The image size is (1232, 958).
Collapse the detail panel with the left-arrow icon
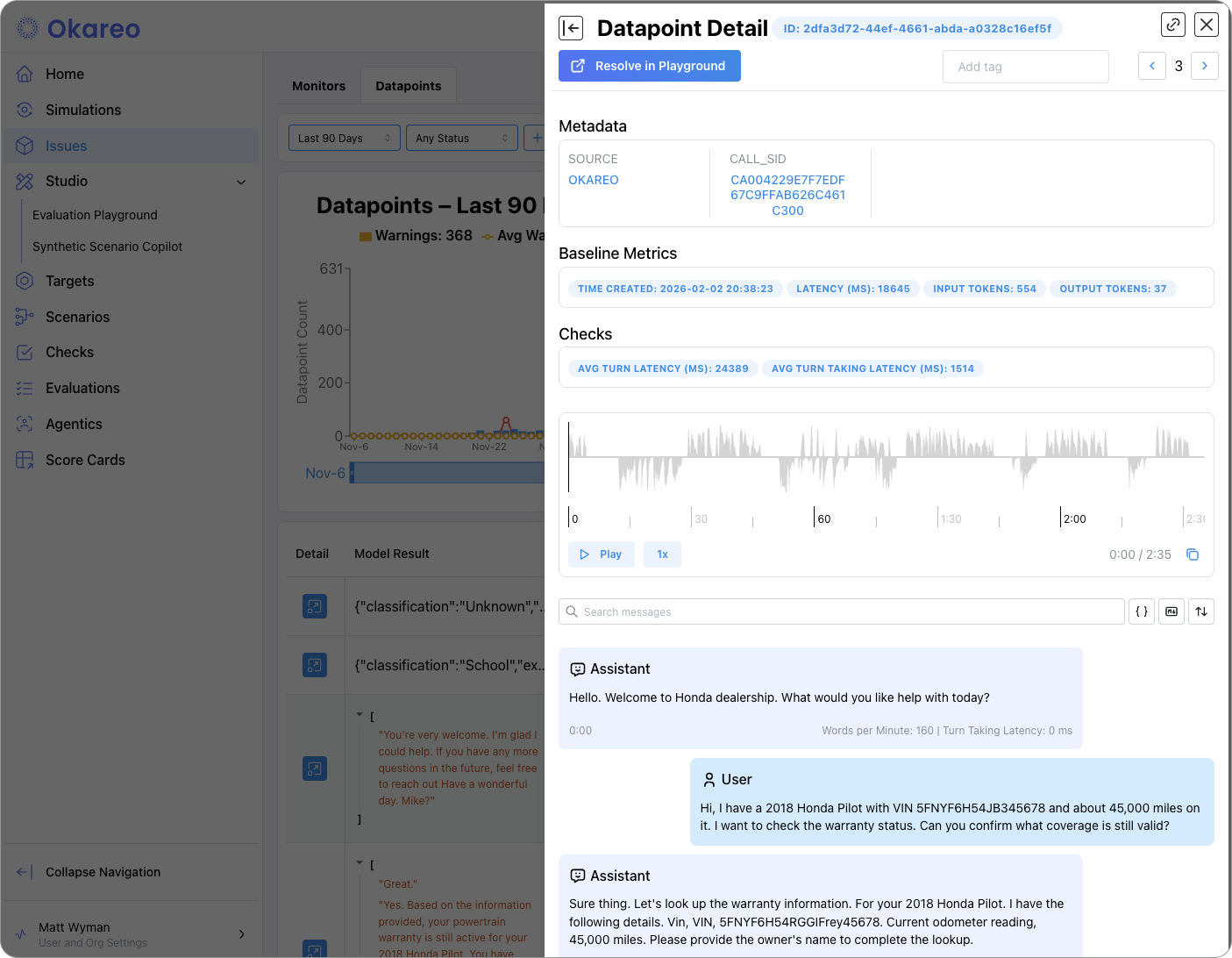571,27
